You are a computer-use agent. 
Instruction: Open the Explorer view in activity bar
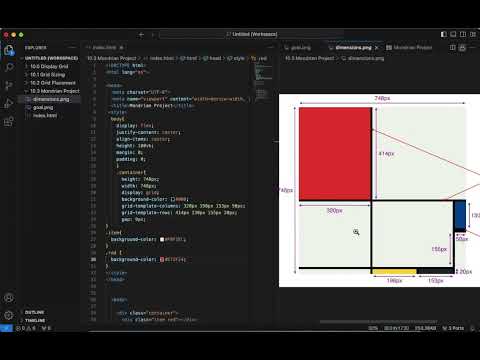click(x=9, y=50)
